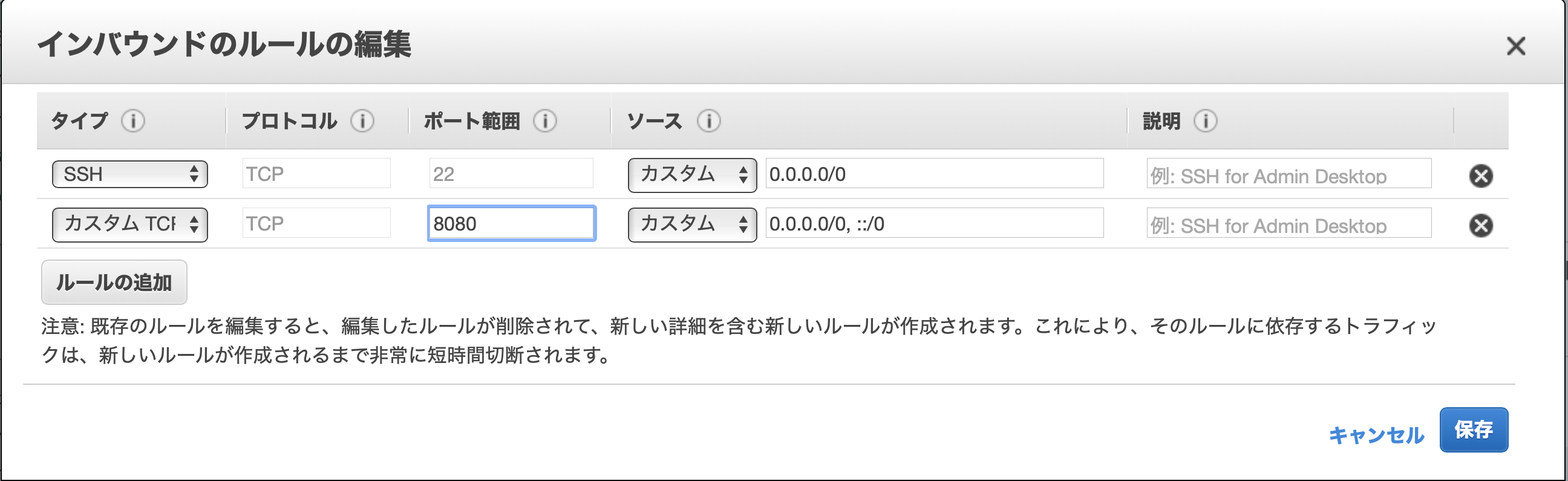
Task: Click the info icon beside プロトコル
Action: pos(364,120)
